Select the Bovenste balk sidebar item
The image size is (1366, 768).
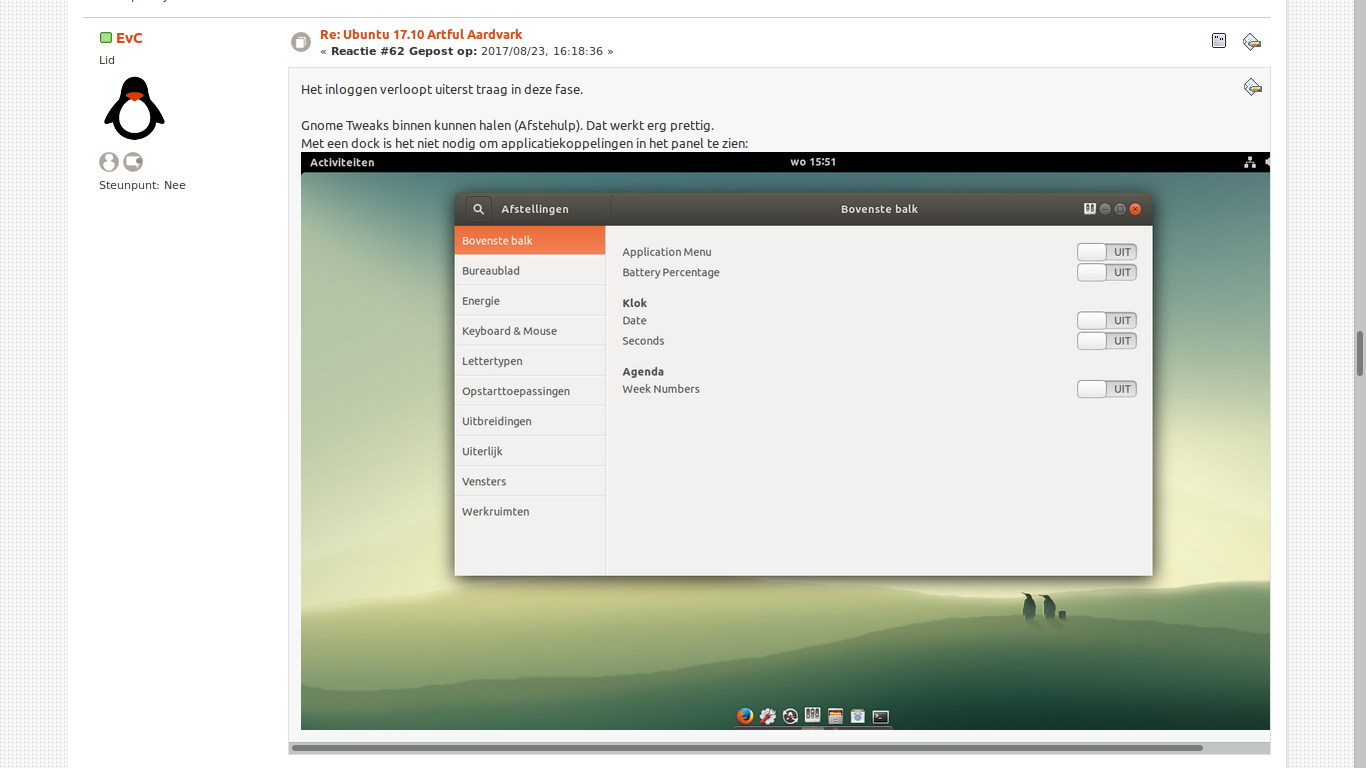pos(530,240)
